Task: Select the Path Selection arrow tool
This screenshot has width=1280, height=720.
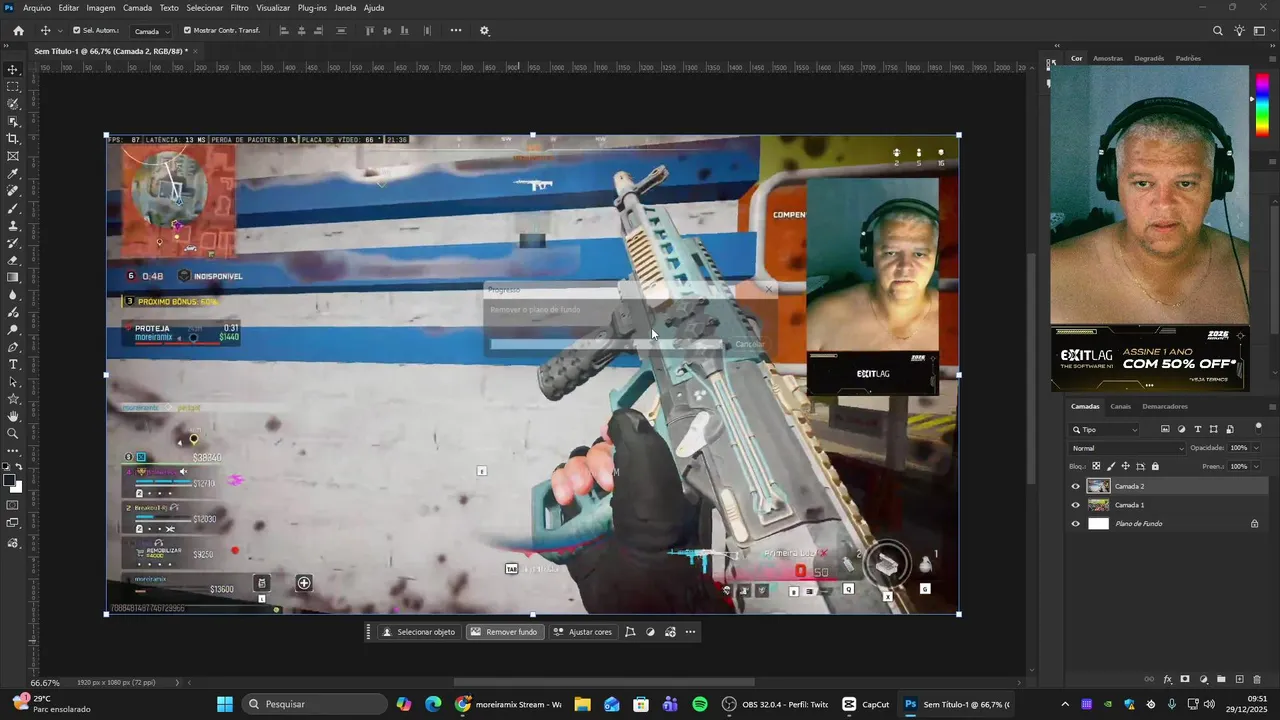Action: (13, 382)
